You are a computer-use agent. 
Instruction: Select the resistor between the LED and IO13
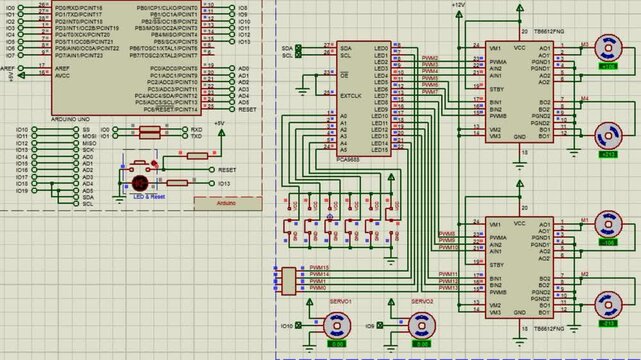[177, 183]
